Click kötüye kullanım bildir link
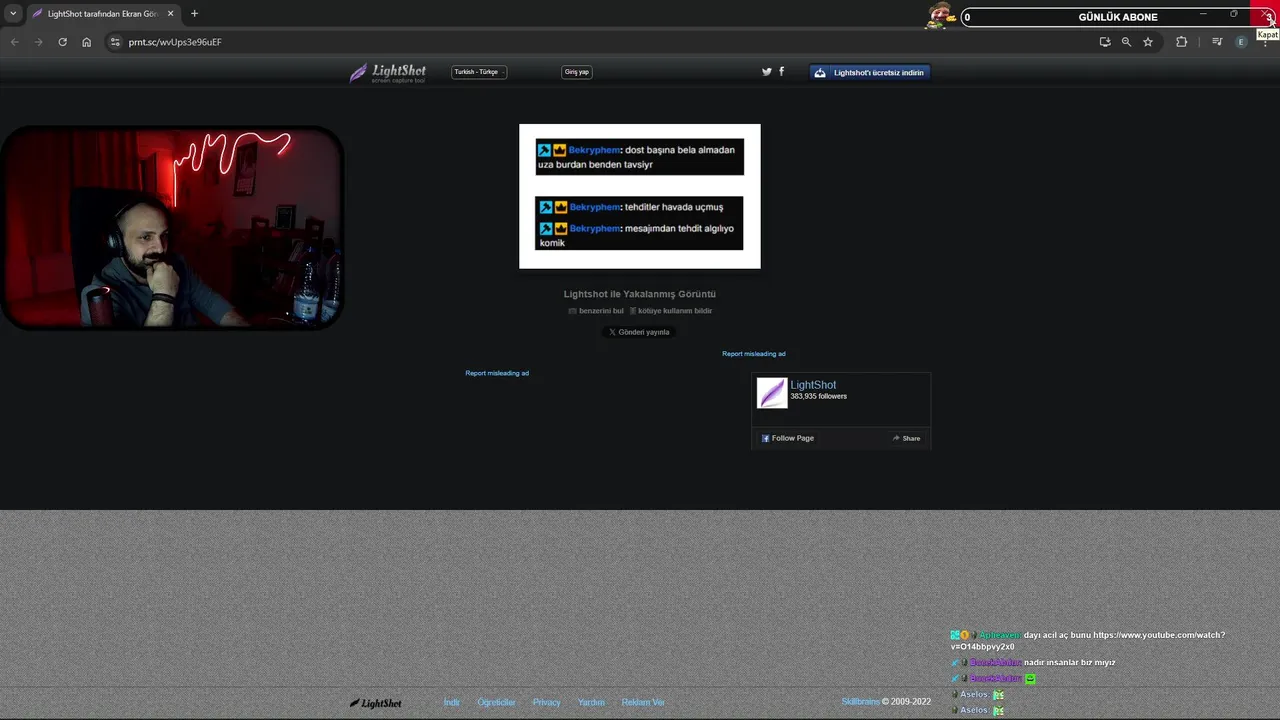Screen dimensions: 1280x720 pyautogui.click(x=671, y=311)
